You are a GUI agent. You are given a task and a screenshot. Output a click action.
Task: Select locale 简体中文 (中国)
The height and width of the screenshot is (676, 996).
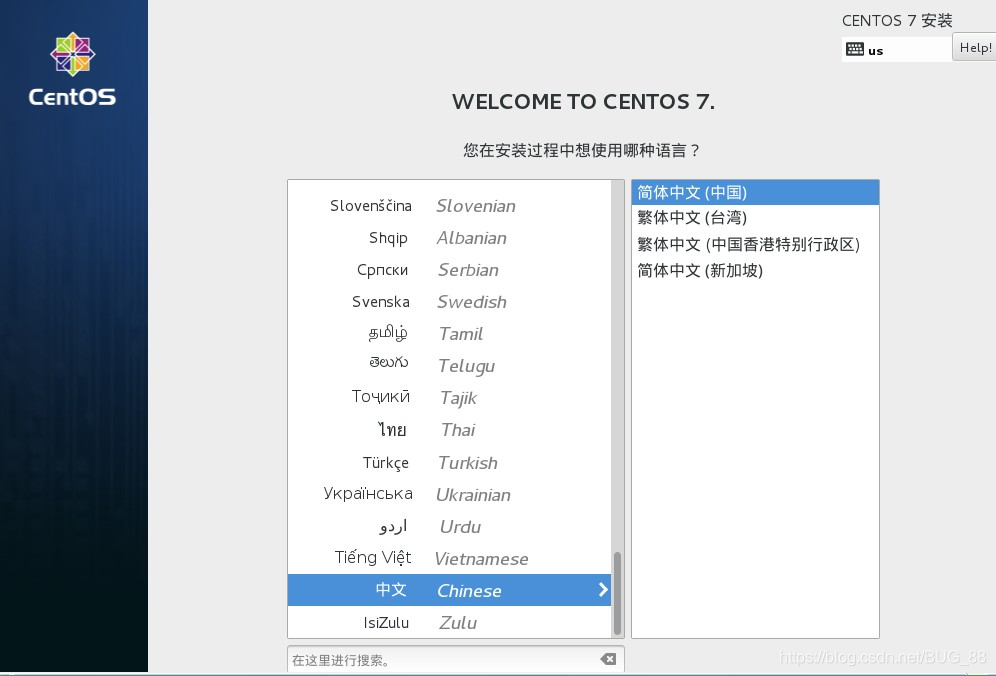pos(755,193)
